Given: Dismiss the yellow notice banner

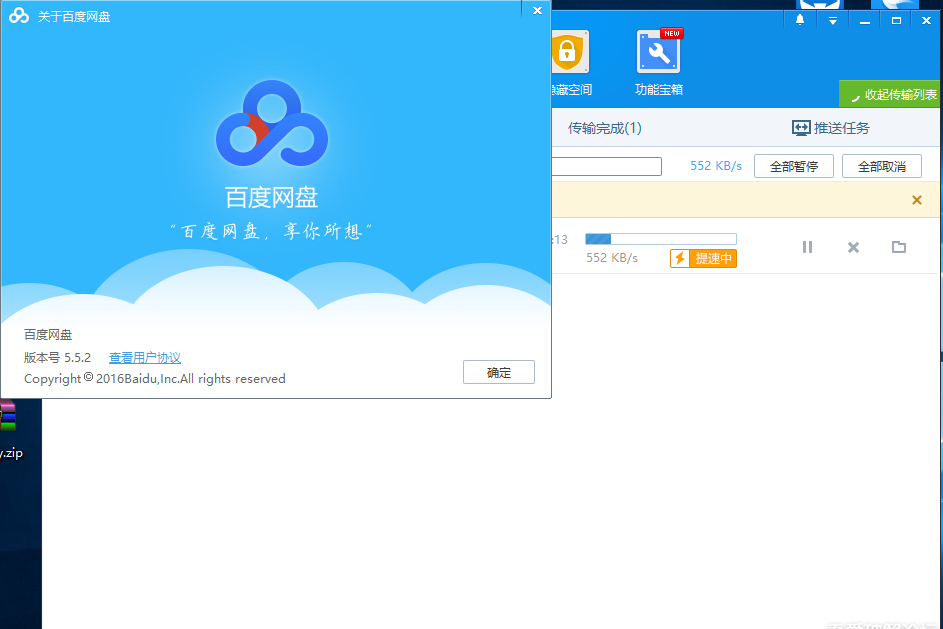Looking at the screenshot, I should 917,200.
